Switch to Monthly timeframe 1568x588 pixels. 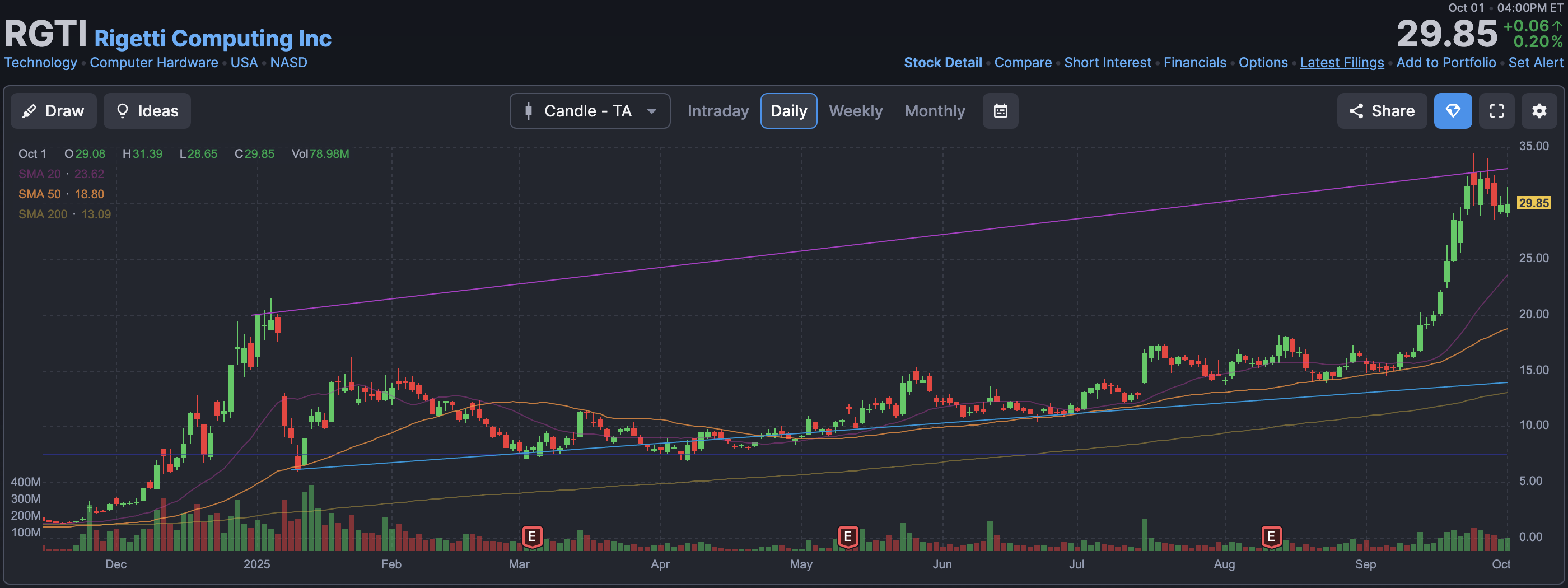(x=934, y=111)
